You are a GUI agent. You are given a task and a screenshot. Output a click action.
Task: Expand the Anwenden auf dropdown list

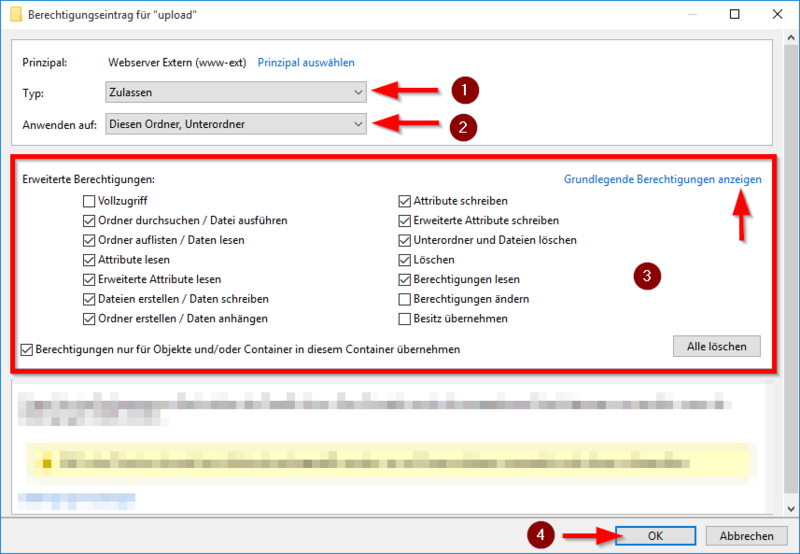236,124
